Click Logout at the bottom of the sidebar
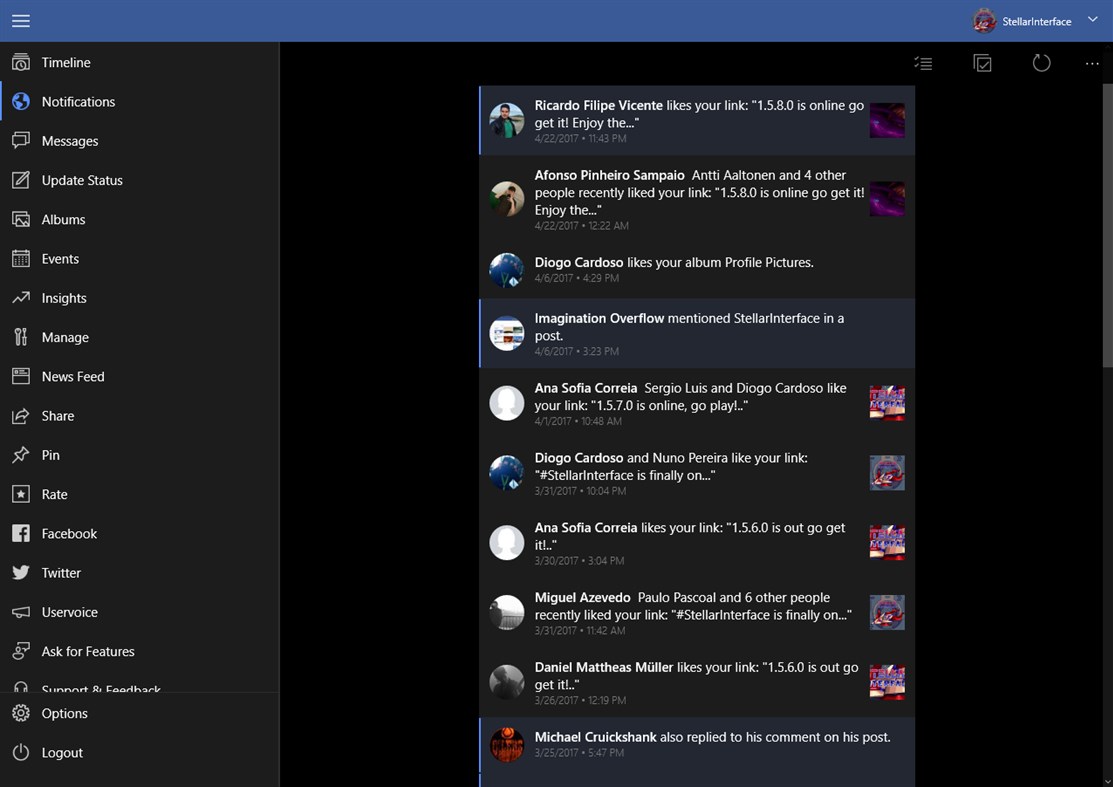The width and height of the screenshot is (1113, 787). tap(60, 752)
